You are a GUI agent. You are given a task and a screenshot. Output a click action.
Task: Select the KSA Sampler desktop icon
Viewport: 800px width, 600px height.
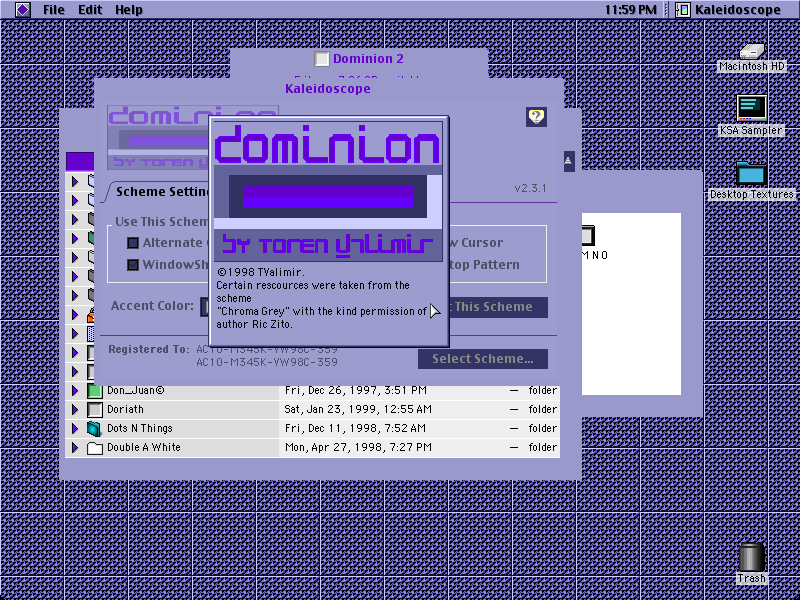752,108
